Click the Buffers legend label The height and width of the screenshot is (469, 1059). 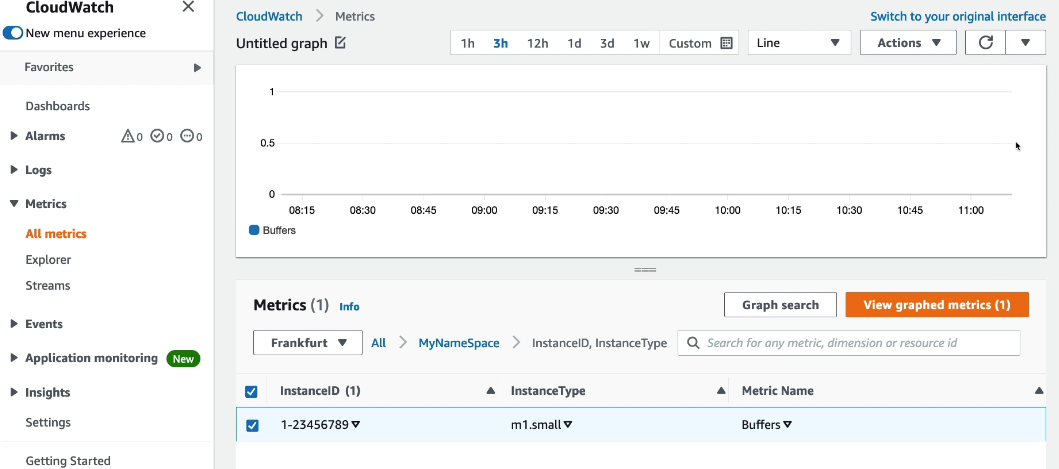[279, 230]
